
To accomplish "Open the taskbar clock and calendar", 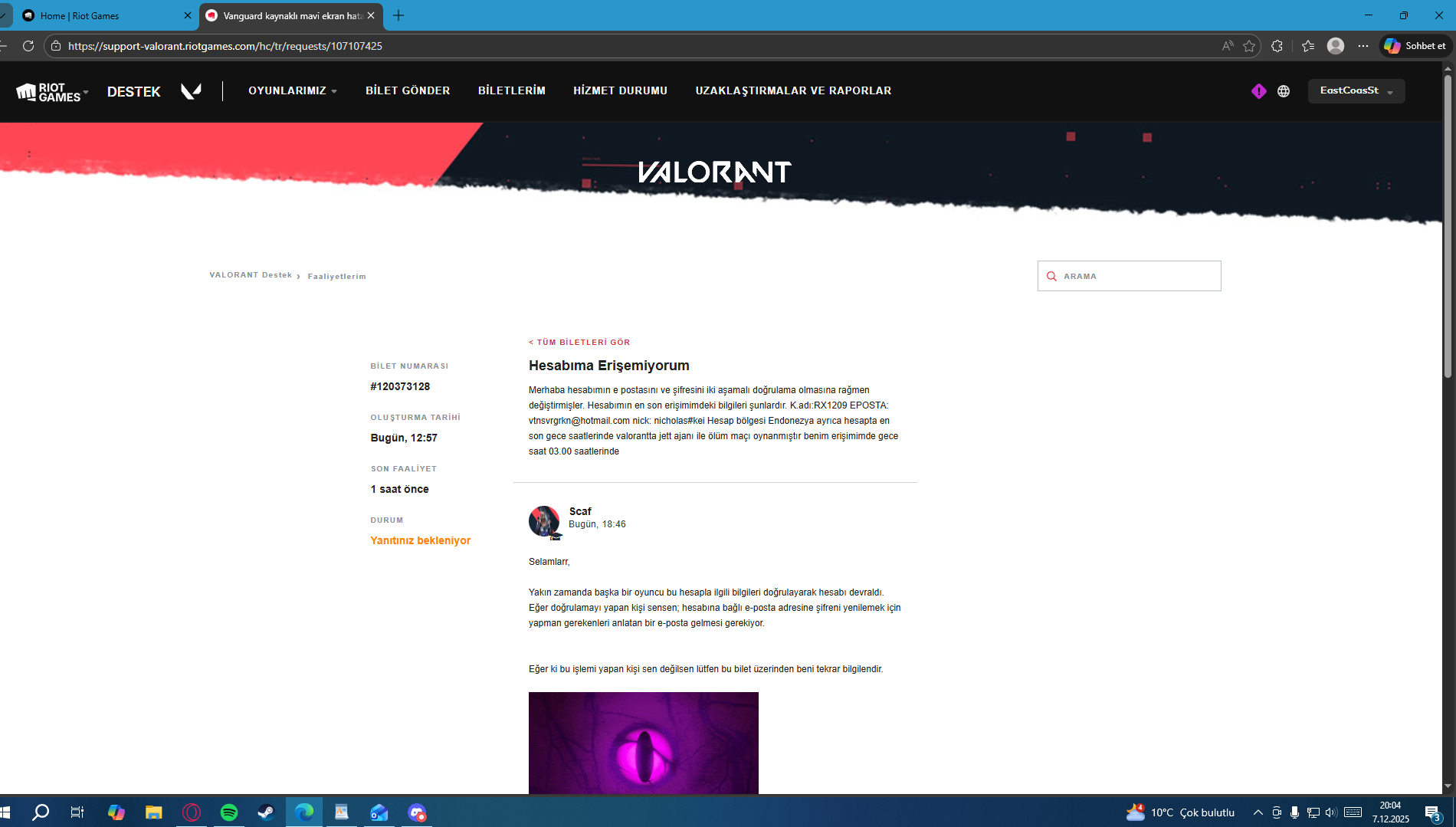I will (1391, 812).
